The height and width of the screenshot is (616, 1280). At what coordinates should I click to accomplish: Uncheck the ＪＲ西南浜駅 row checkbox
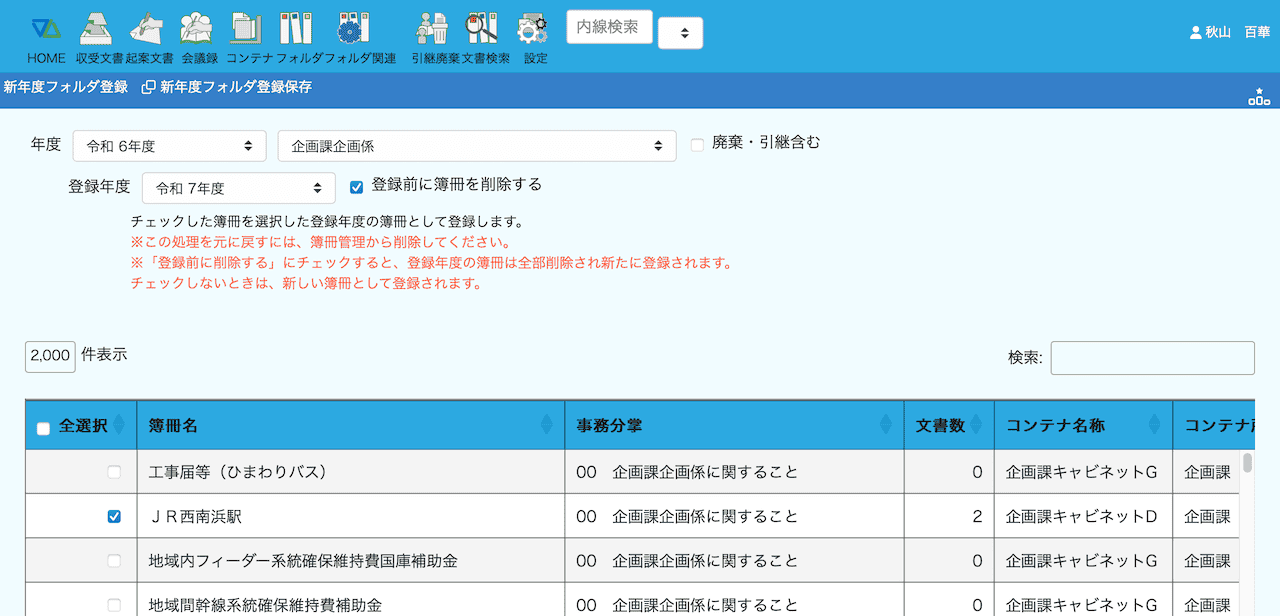114,517
